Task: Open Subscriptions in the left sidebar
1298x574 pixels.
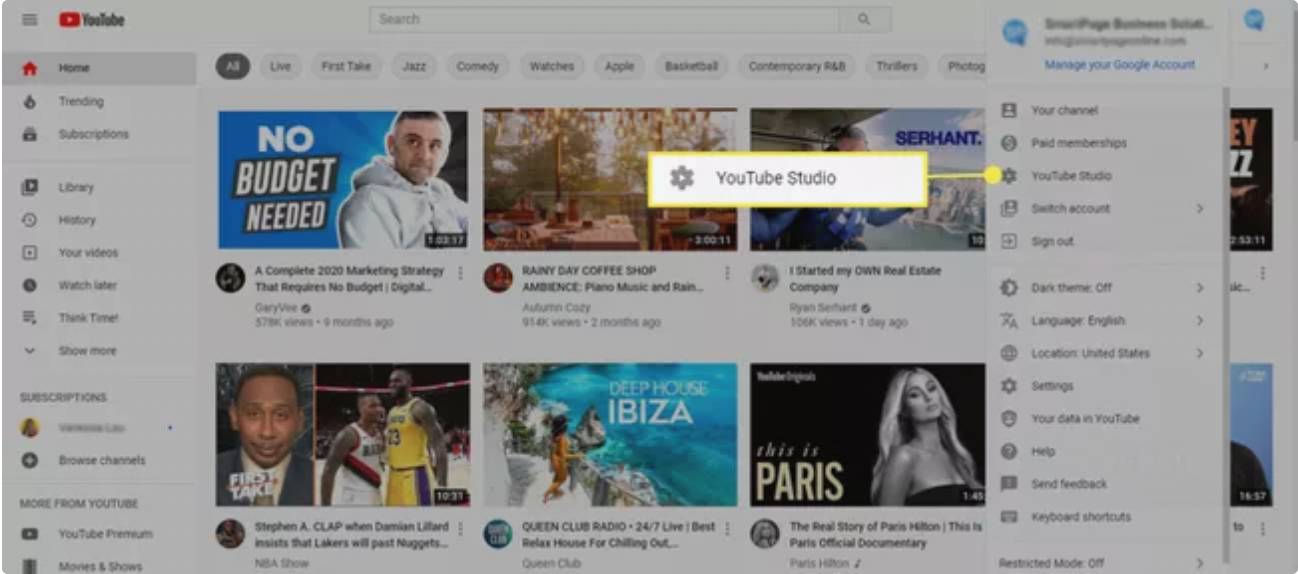Action: 93,134
